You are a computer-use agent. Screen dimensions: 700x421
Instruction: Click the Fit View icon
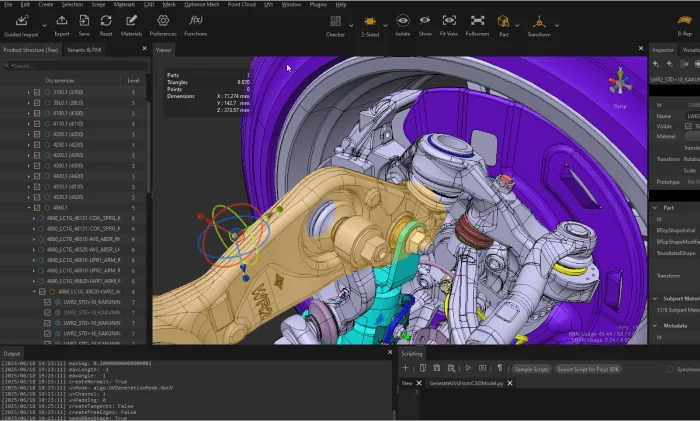449,20
